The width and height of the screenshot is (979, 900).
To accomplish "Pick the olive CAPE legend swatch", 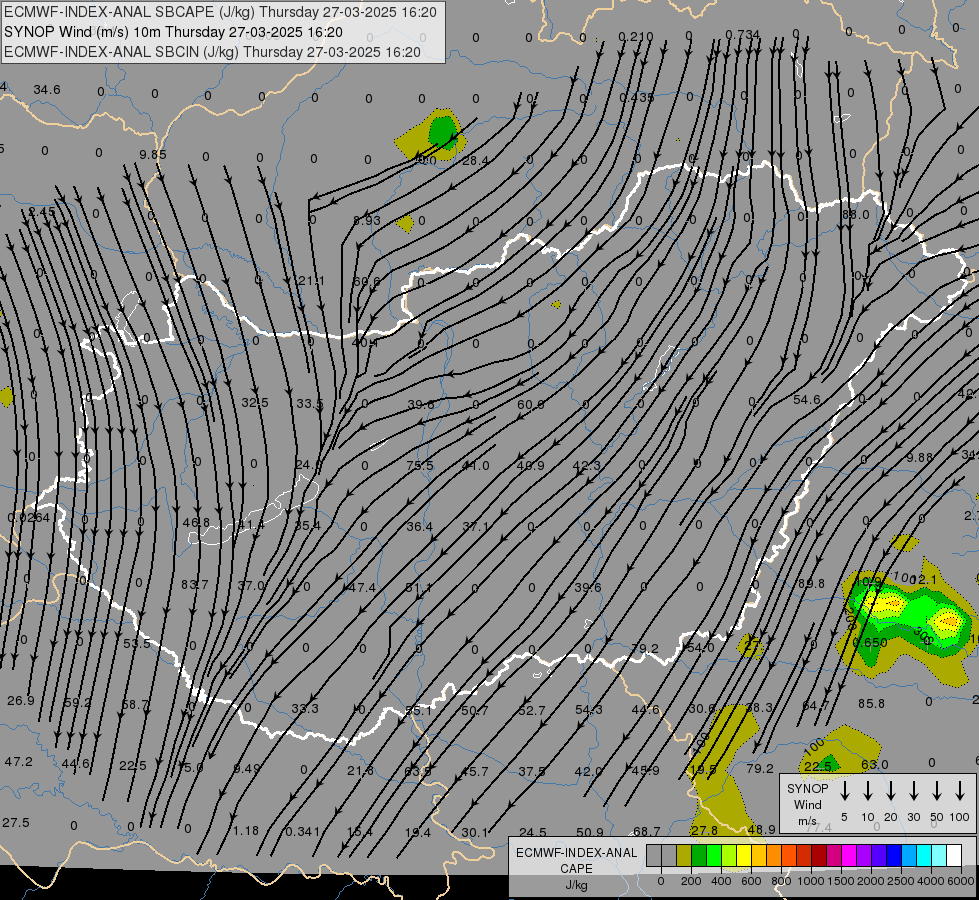I will click(x=684, y=856).
